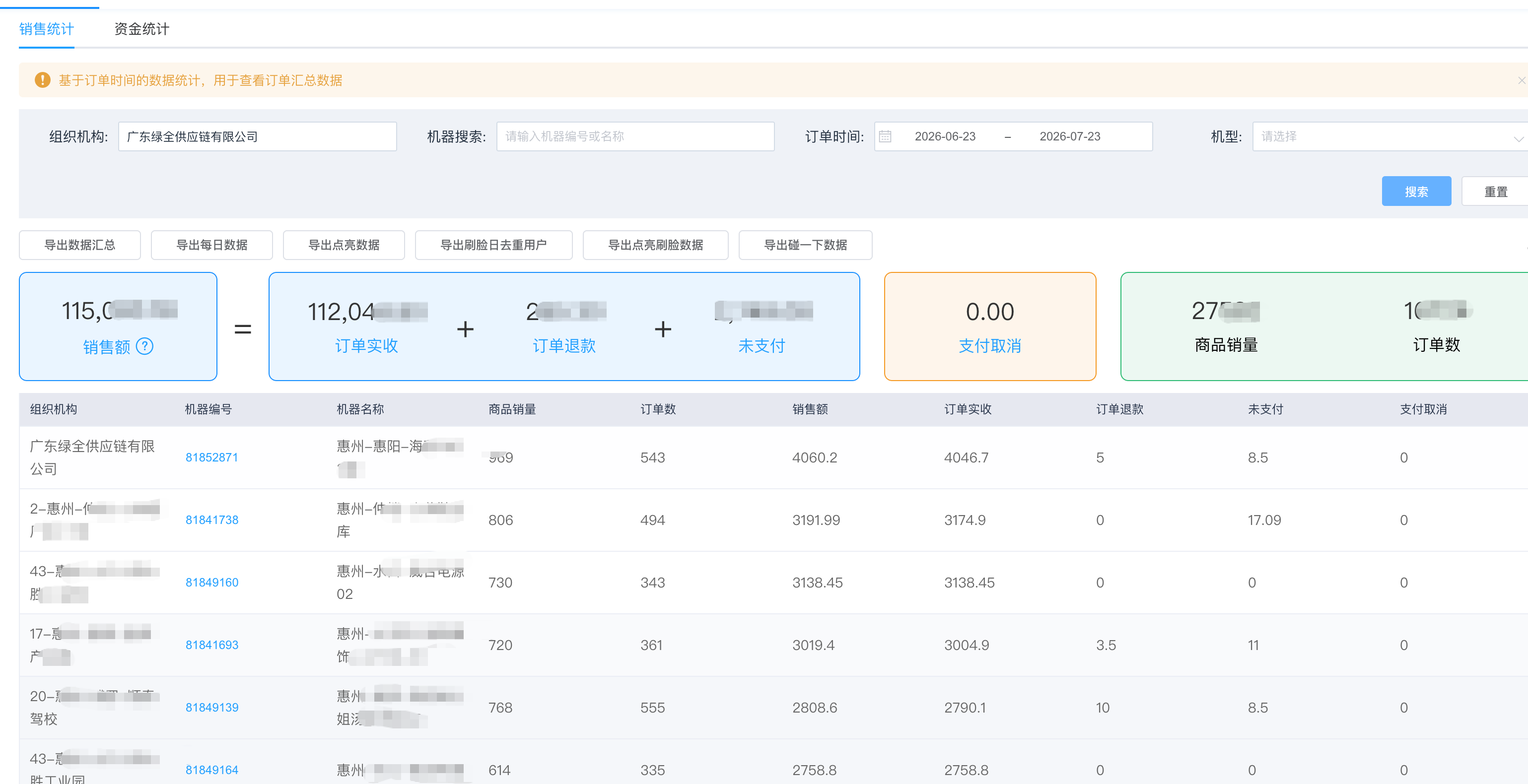Click the calendar icon in 订单时间 field
The width and height of the screenshot is (1528, 784).
coord(885,136)
